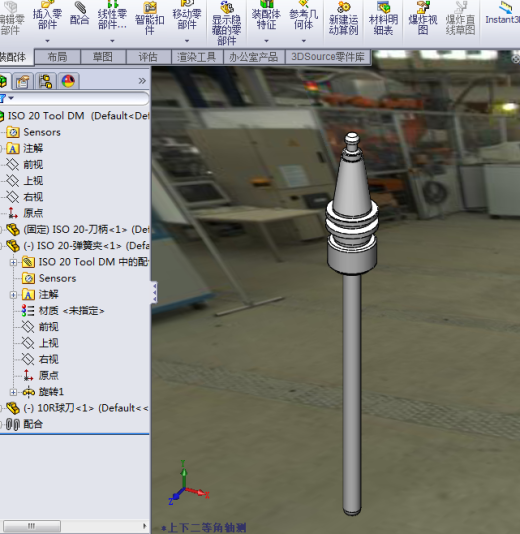Image resolution: width=520 pixels, height=534 pixels.
Task: Click the '上下二等角轴测' view label
Action: 204,528
